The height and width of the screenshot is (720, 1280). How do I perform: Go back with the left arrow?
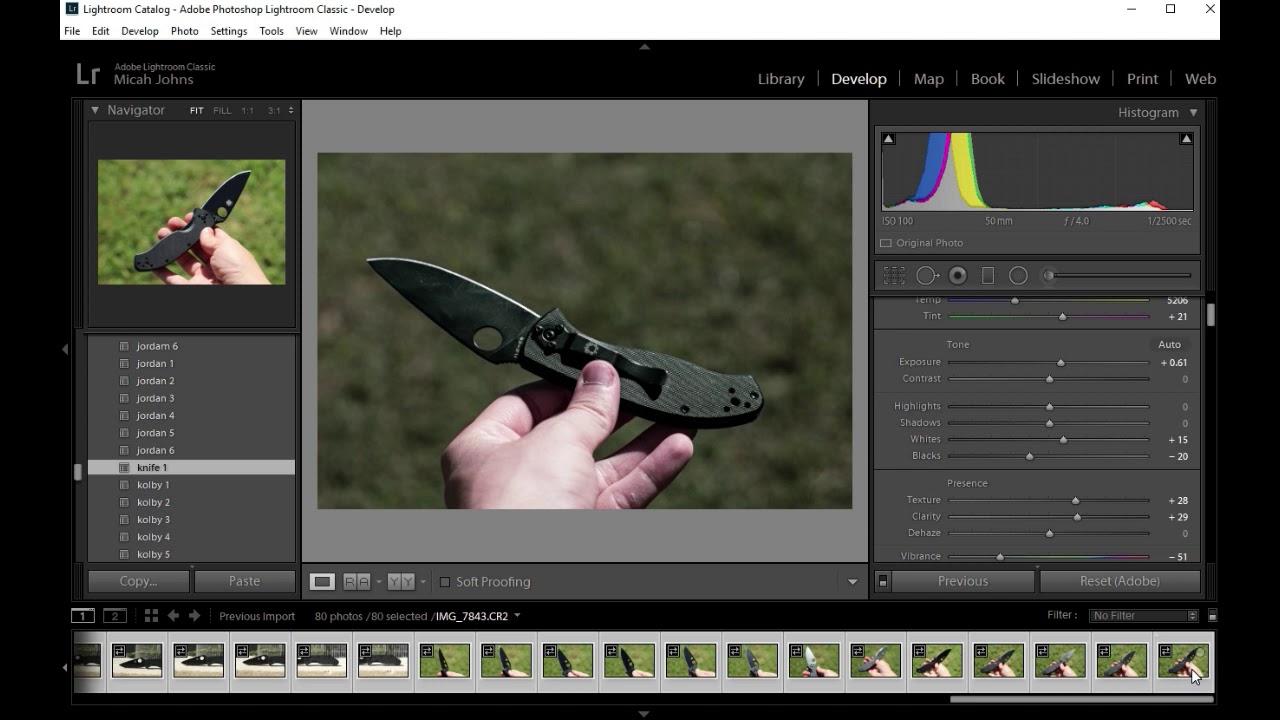pyautogui.click(x=173, y=616)
